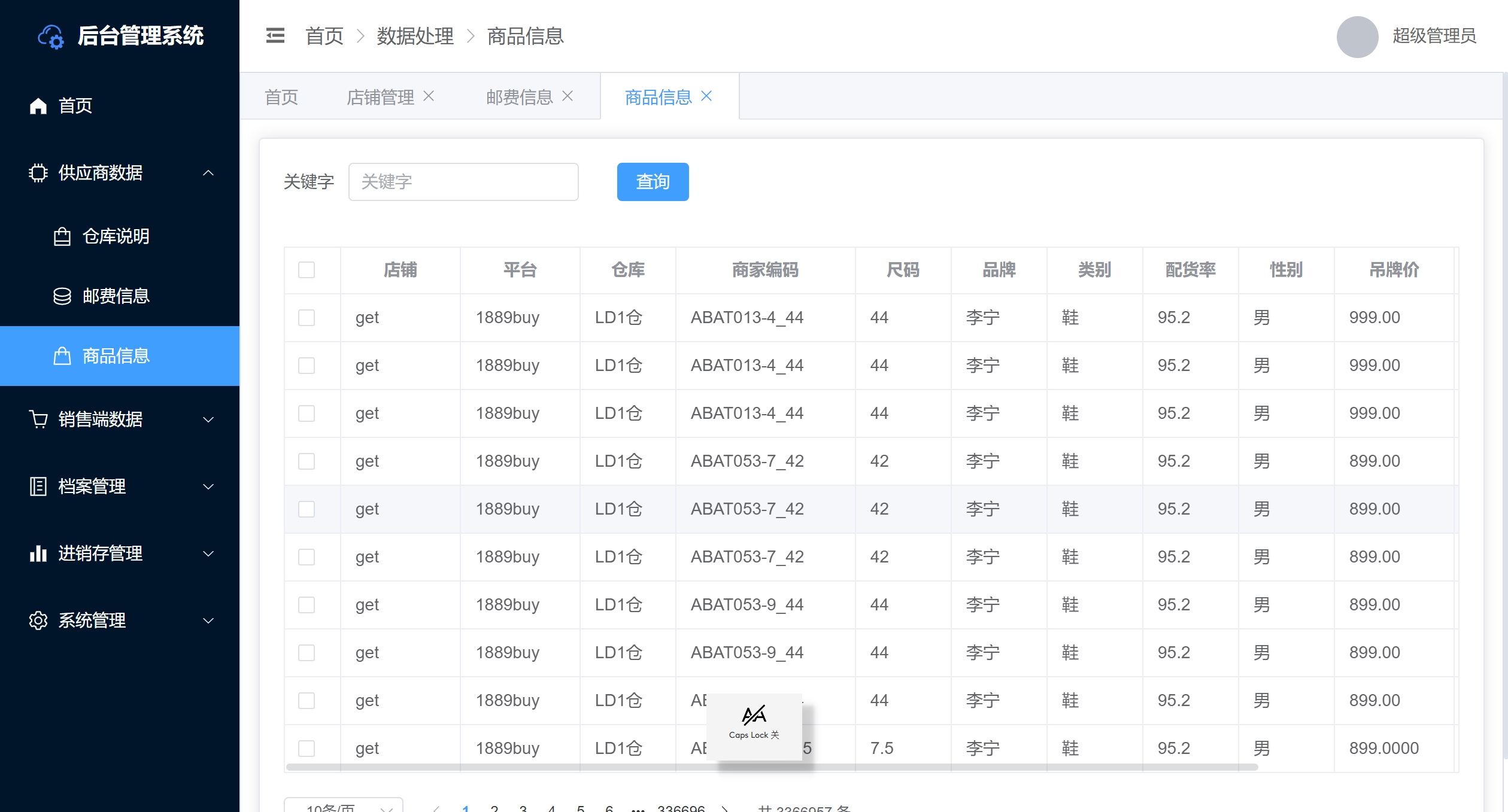
Task: Click the chip icon beside 供应商数据
Action: 38,173
